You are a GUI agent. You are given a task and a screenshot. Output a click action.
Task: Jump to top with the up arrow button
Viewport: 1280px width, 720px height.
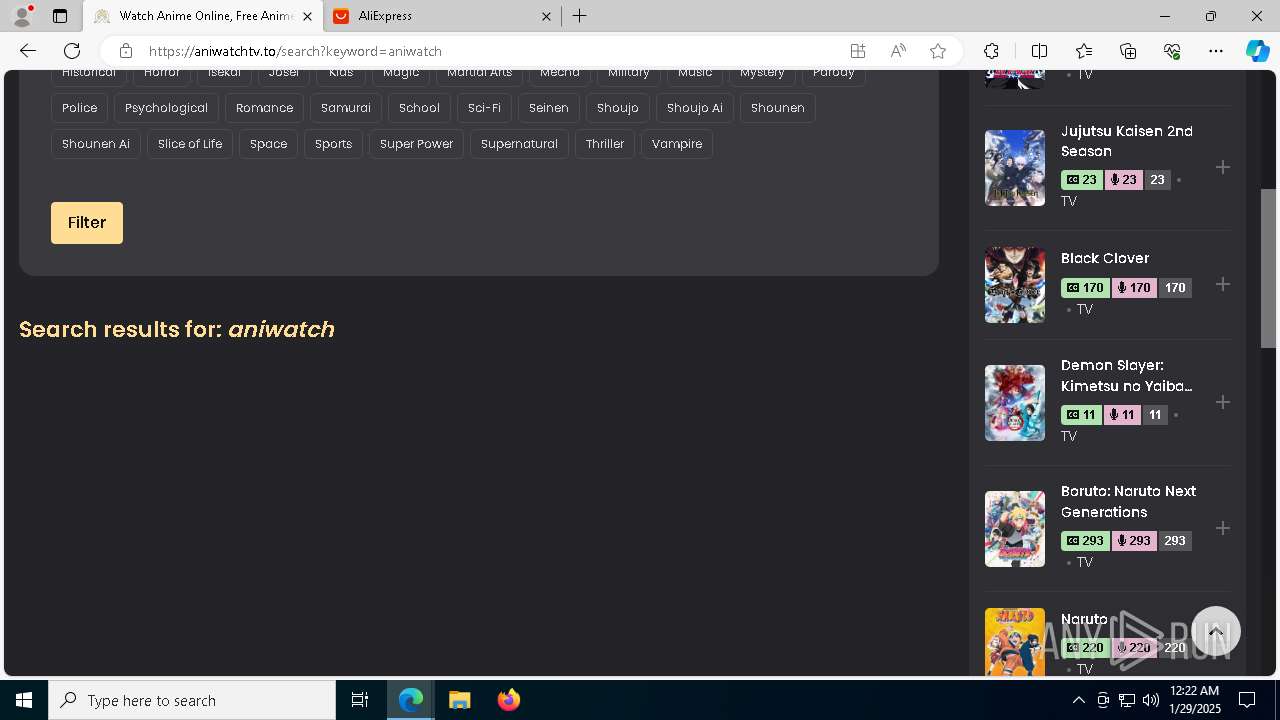[1216, 632]
